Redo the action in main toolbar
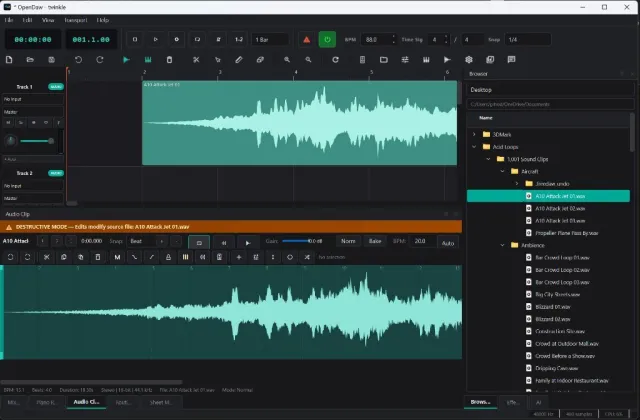The width and height of the screenshot is (640, 420). tap(100, 60)
